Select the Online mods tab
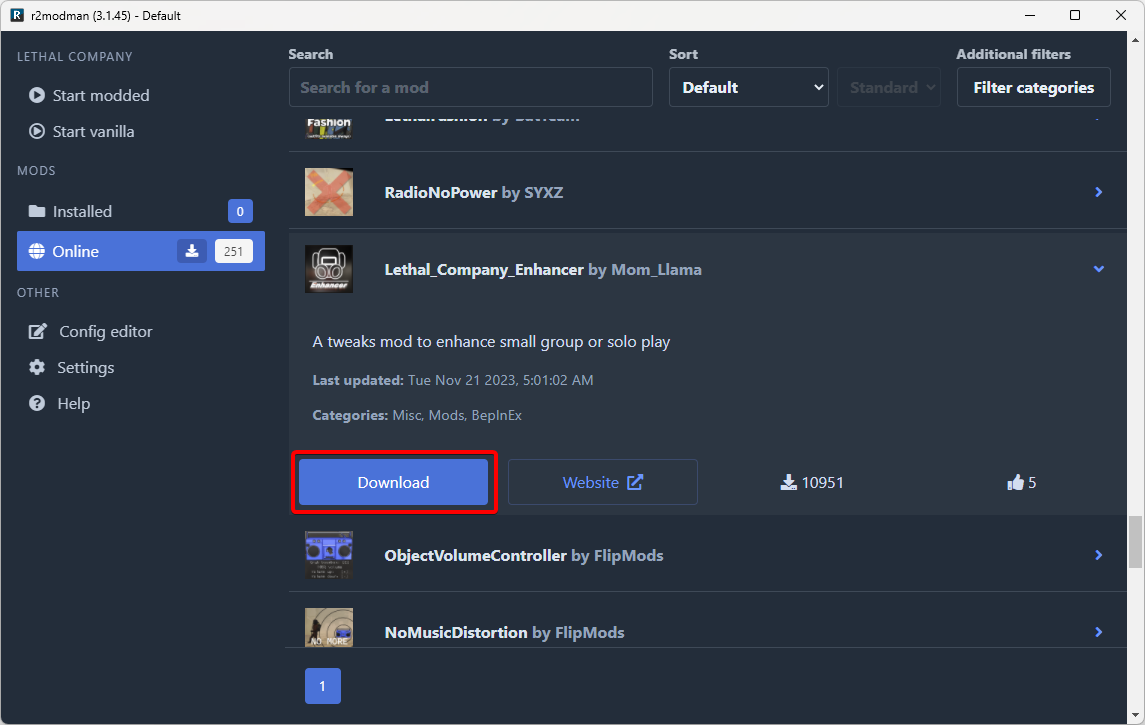This screenshot has height=725, width=1145. [x=76, y=252]
